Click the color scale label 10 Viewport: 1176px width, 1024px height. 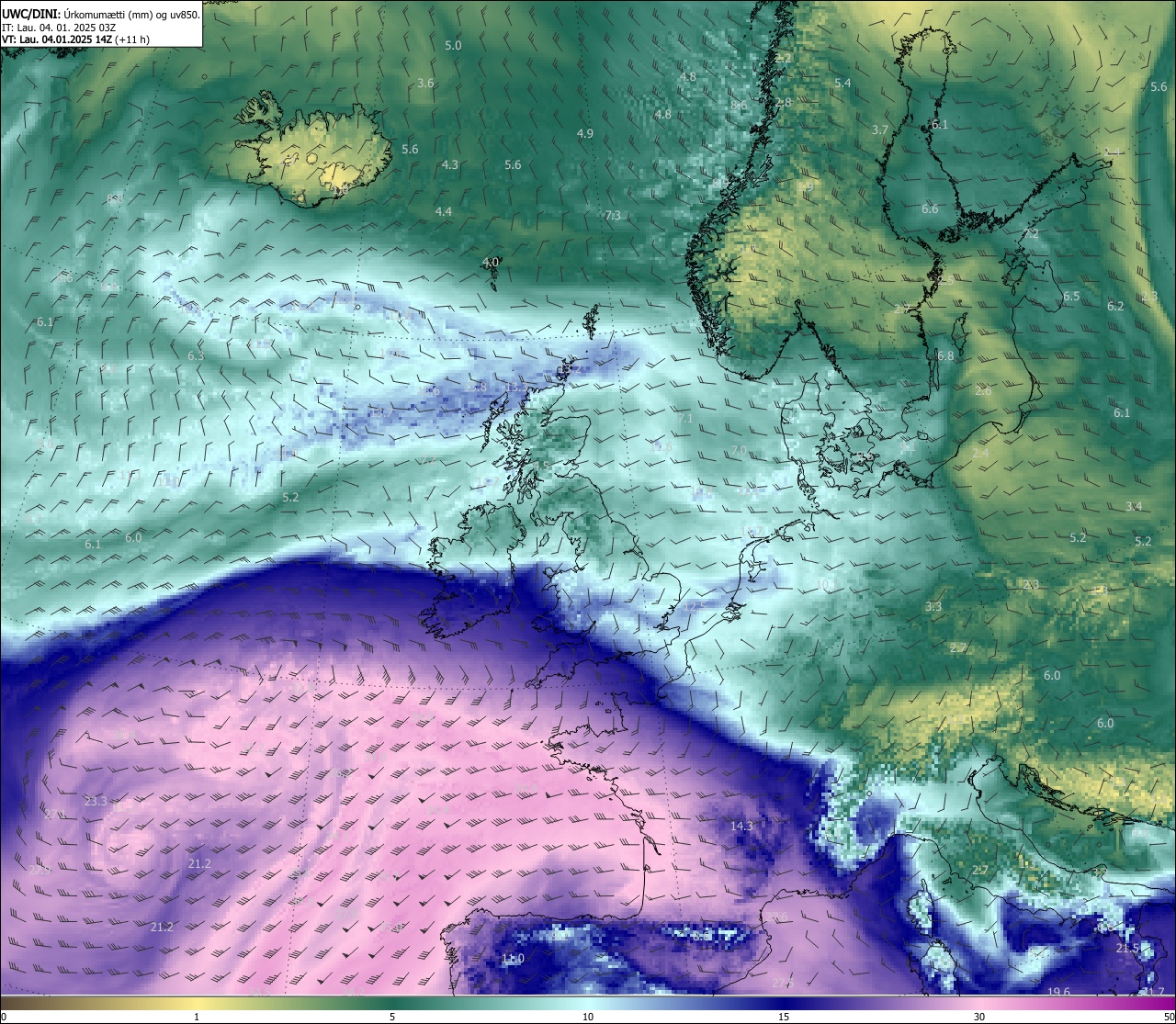[588, 1017]
